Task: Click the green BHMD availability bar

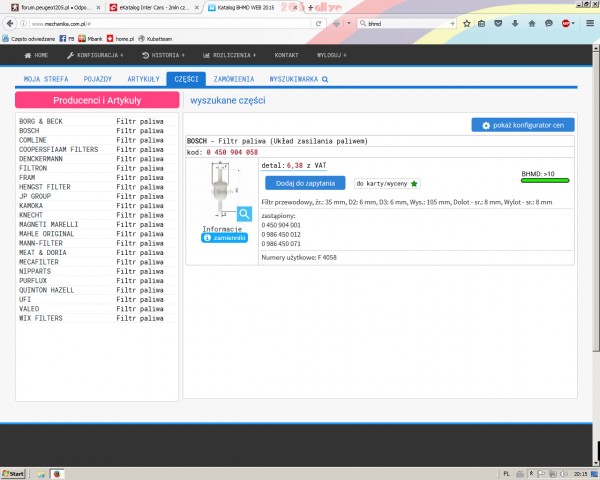Action: [x=545, y=181]
